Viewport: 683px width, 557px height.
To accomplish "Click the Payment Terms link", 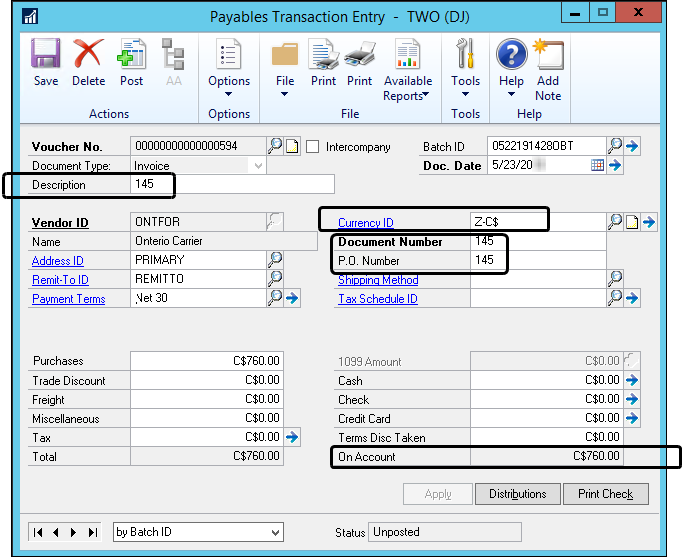I will click(67, 298).
